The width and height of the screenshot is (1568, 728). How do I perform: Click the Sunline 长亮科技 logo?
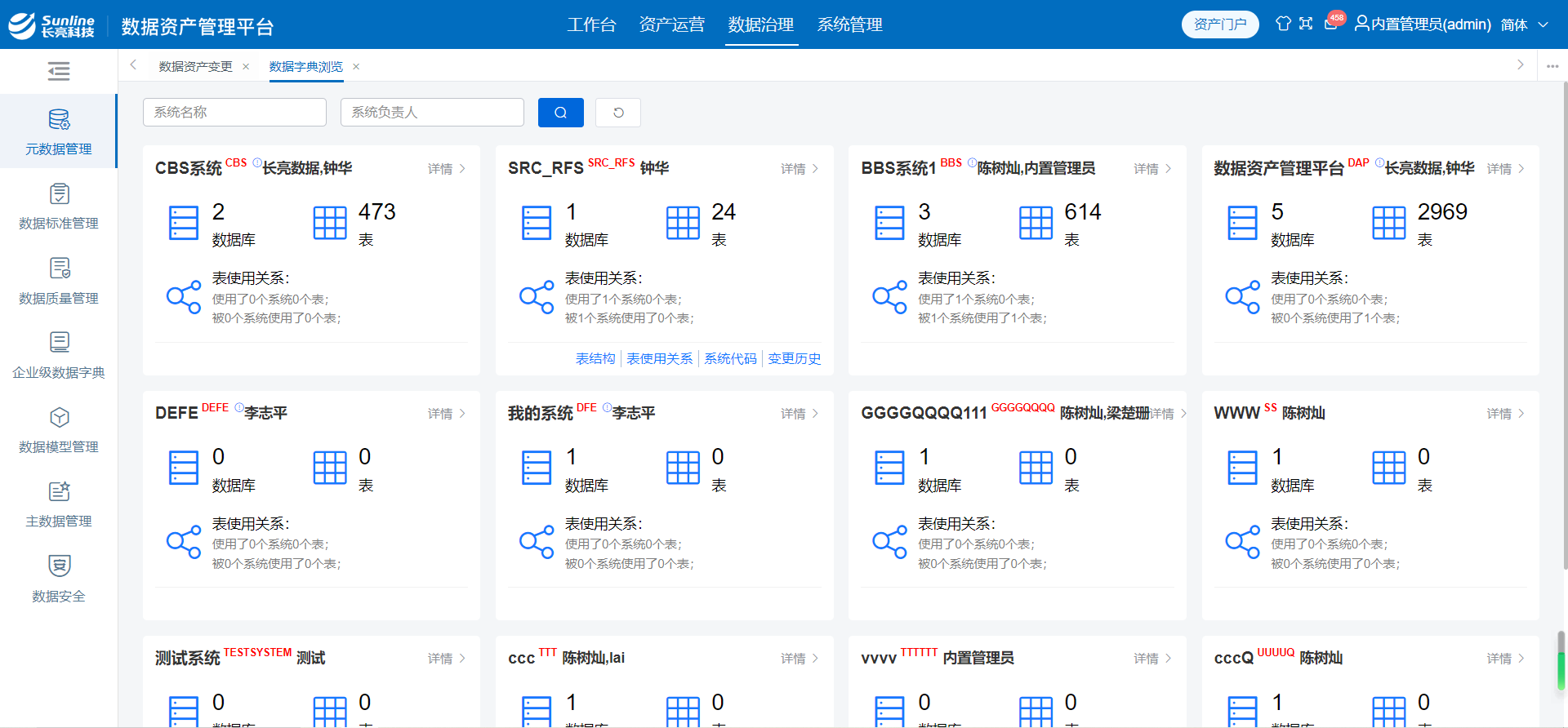click(x=51, y=25)
